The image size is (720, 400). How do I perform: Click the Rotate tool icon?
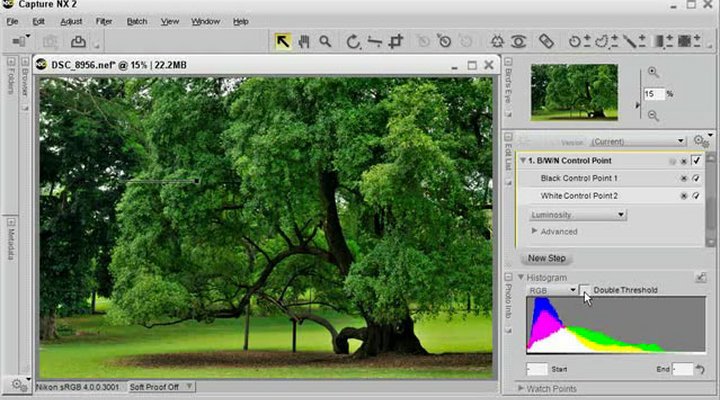(353, 42)
